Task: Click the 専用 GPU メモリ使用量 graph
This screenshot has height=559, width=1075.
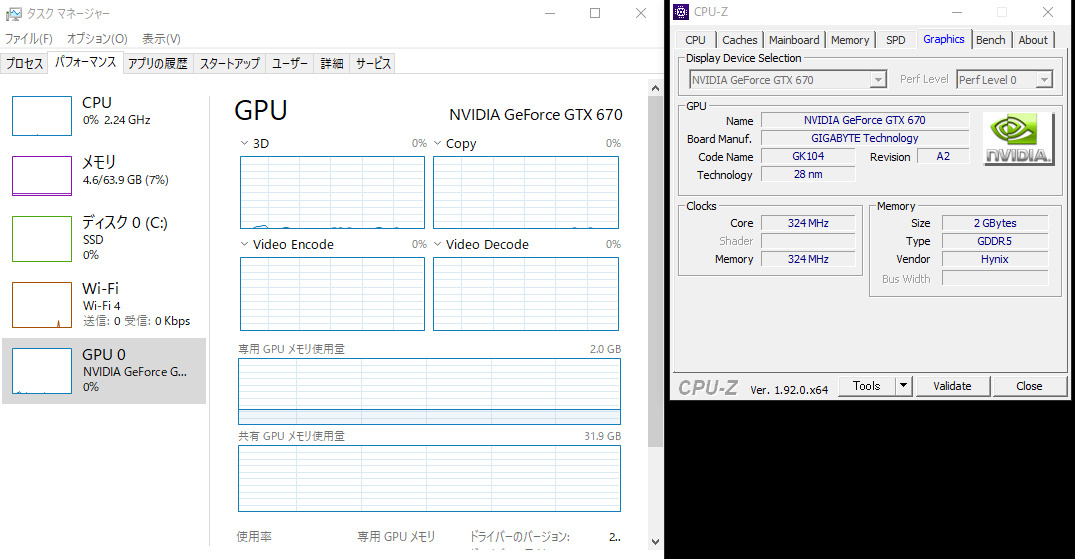Action: click(429, 391)
